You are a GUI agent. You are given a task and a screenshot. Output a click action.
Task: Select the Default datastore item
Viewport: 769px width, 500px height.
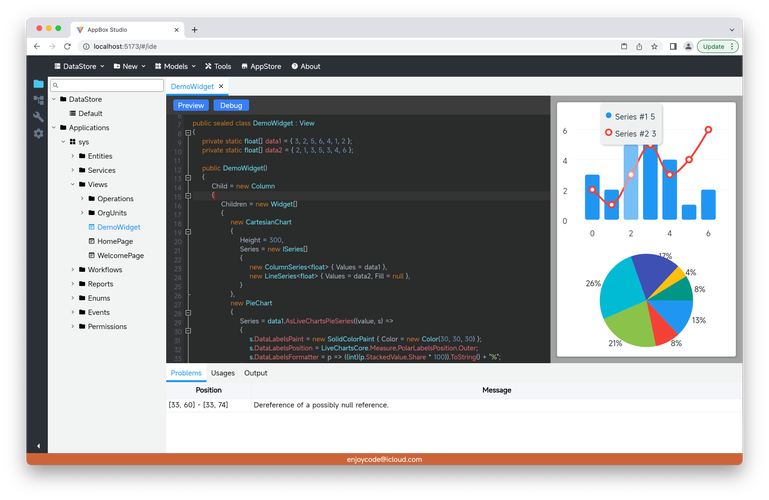point(86,113)
